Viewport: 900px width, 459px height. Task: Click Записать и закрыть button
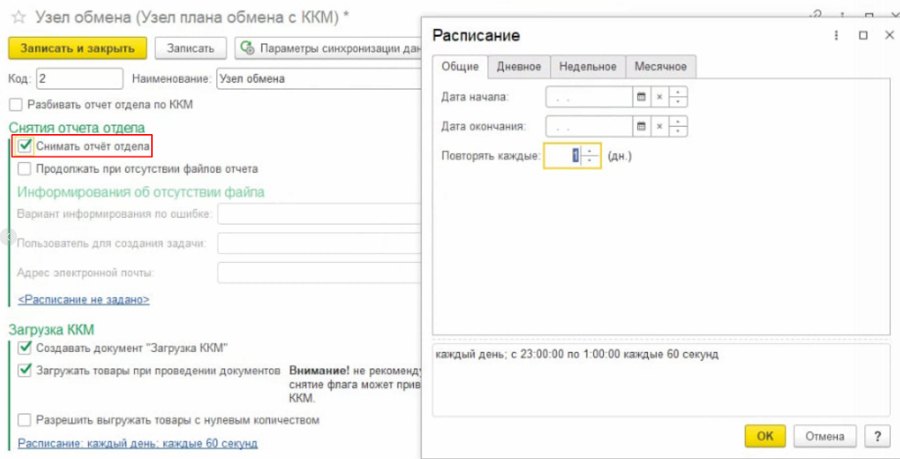coord(77,48)
